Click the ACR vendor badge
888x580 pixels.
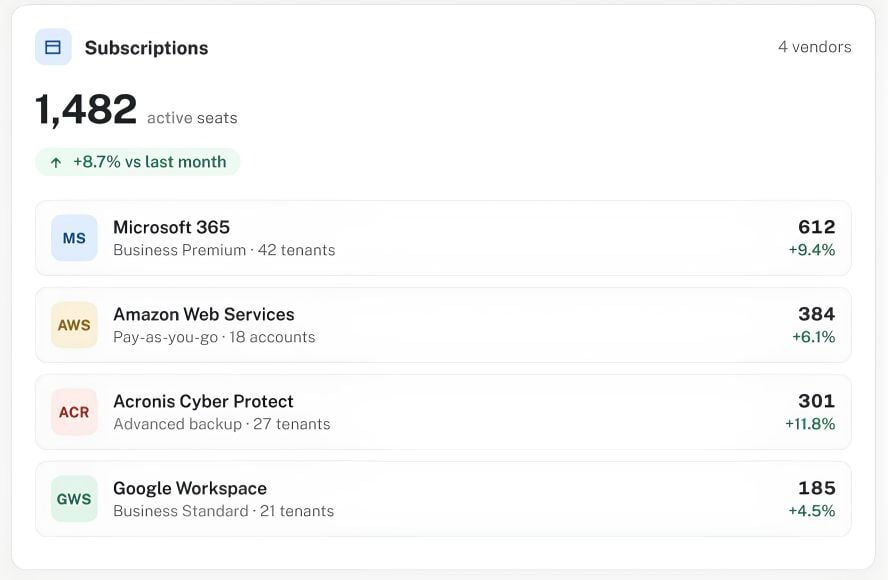(x=74, y=412)
